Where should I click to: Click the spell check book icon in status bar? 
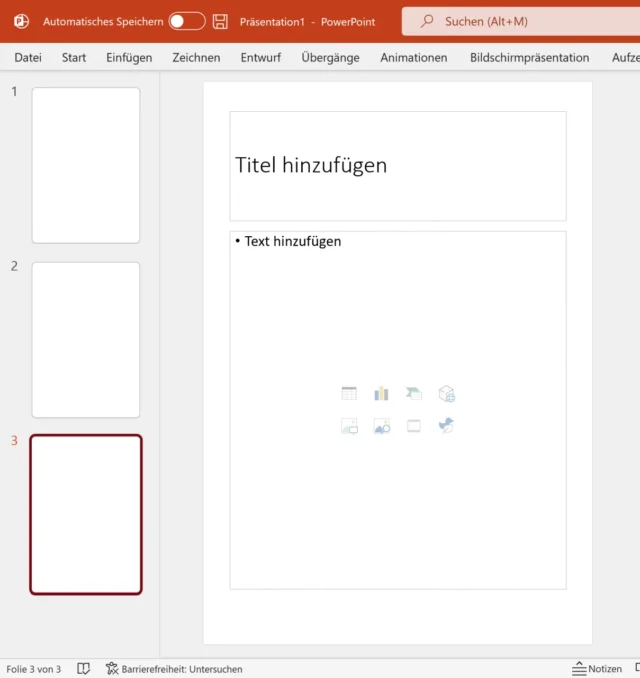click(84, 669)
